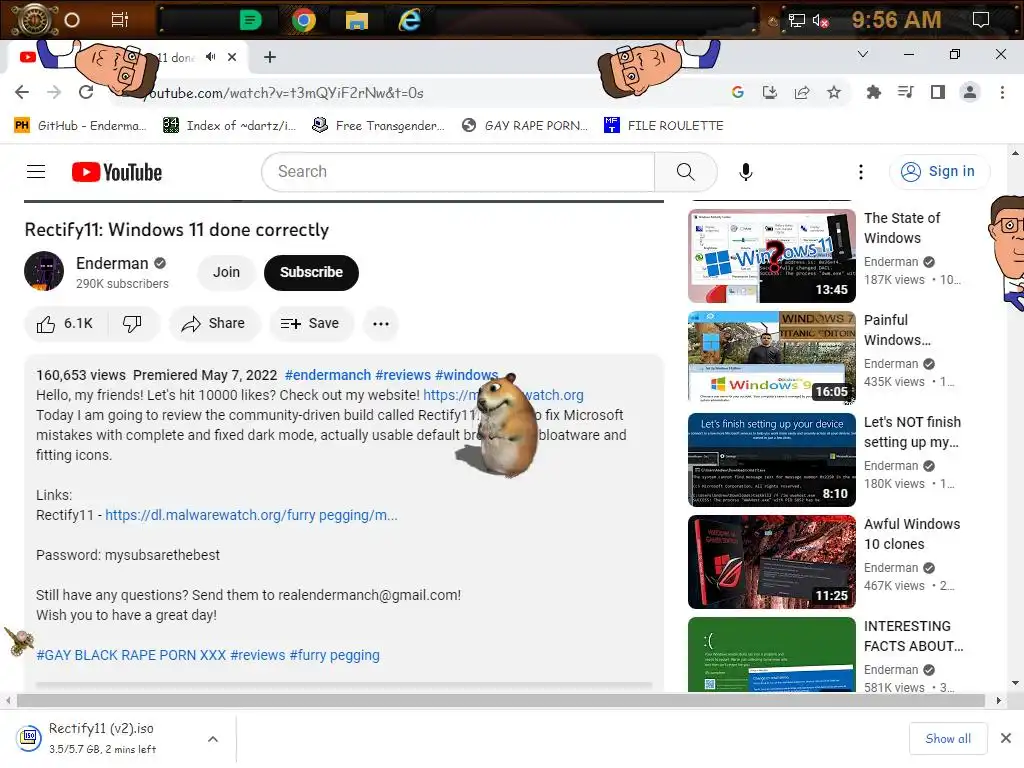Screen dimensions: 1024x768
Task: Launch Chrome from the taskbar
Action: pos(304,20)
